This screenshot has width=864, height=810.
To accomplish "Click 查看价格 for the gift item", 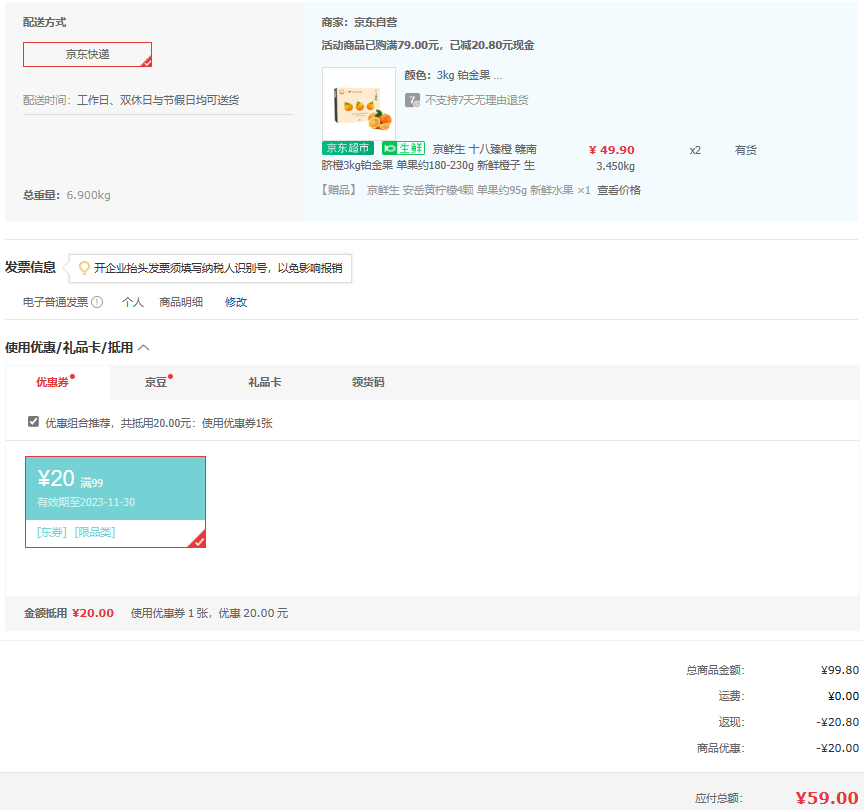I will click(x=619, y=190).
